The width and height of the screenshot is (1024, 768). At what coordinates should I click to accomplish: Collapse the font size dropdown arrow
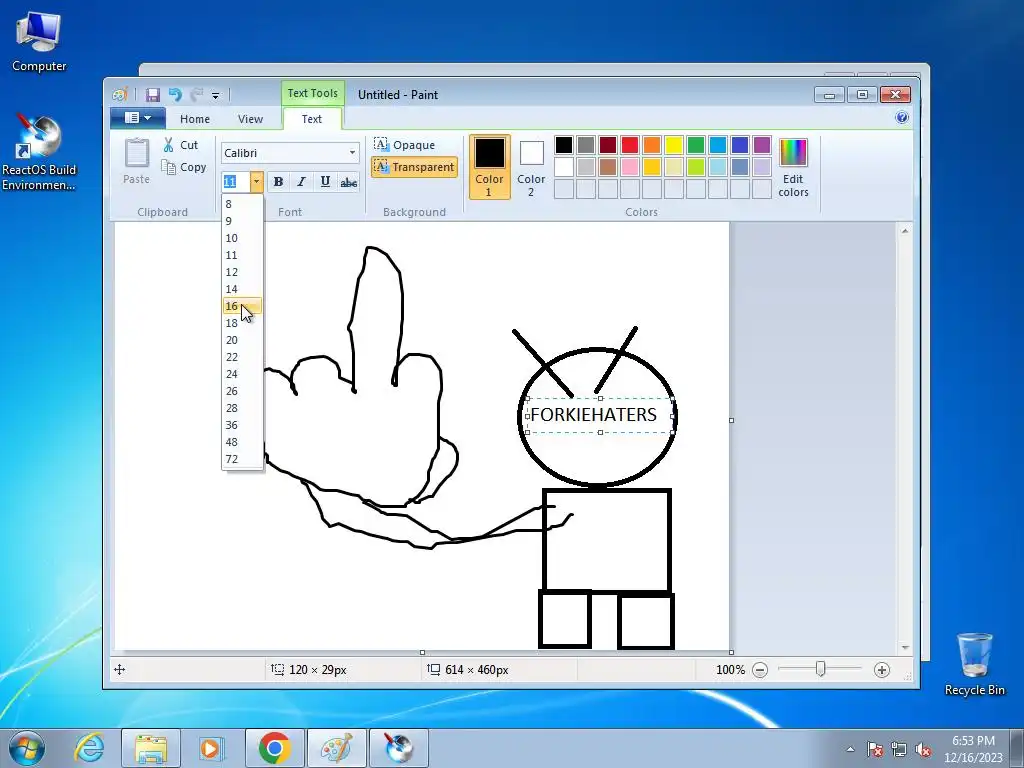point(257,182)
